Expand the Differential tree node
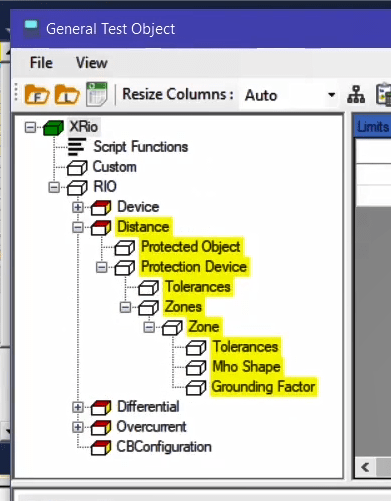Screen dimensions: 391x501 pos(78,407)
